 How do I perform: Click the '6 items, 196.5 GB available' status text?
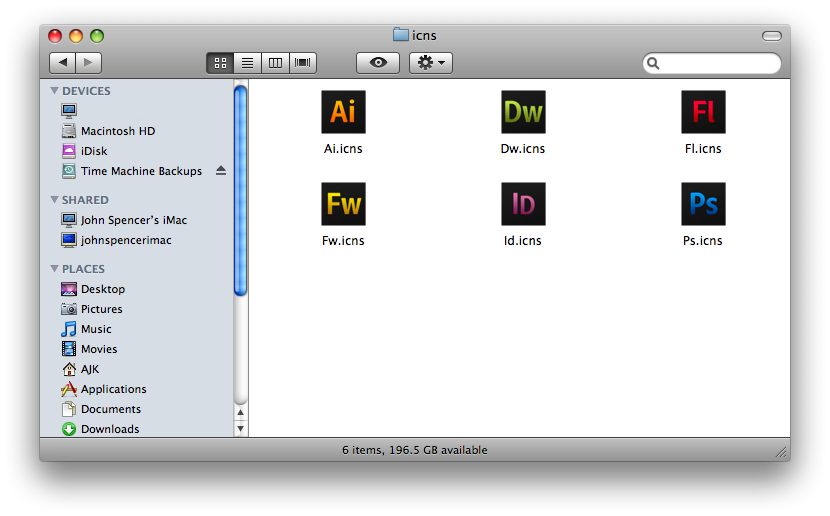point(414,450)
